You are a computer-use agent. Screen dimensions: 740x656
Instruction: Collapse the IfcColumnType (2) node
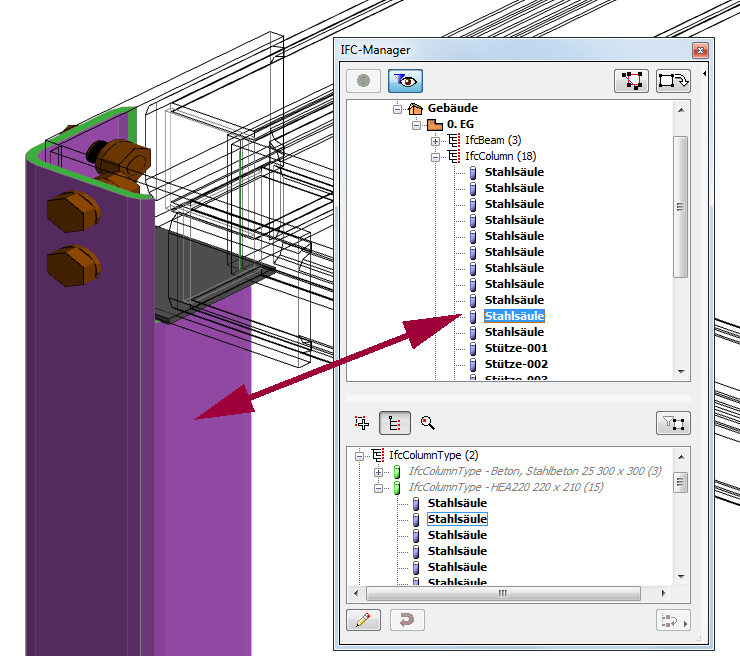click(x=360, y=456)
